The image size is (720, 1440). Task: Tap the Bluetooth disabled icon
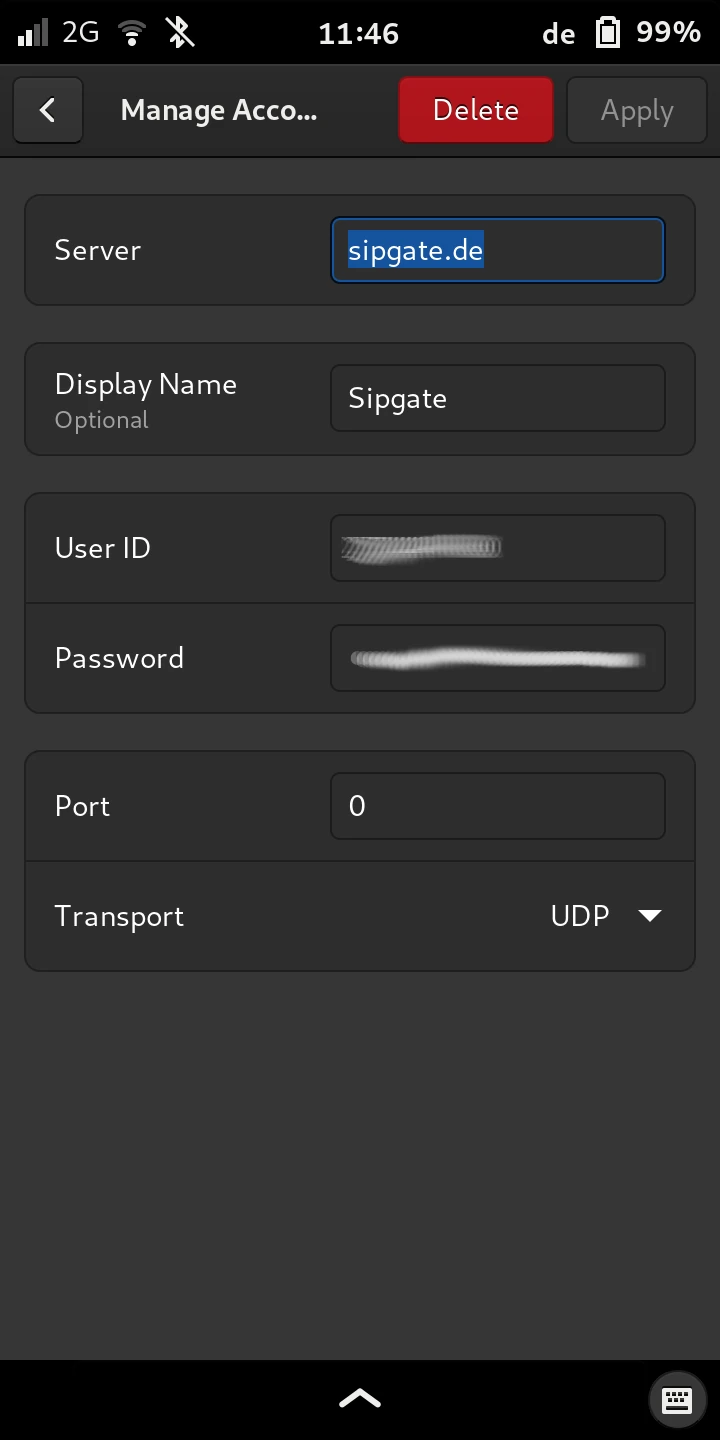(x=180, y=33)
